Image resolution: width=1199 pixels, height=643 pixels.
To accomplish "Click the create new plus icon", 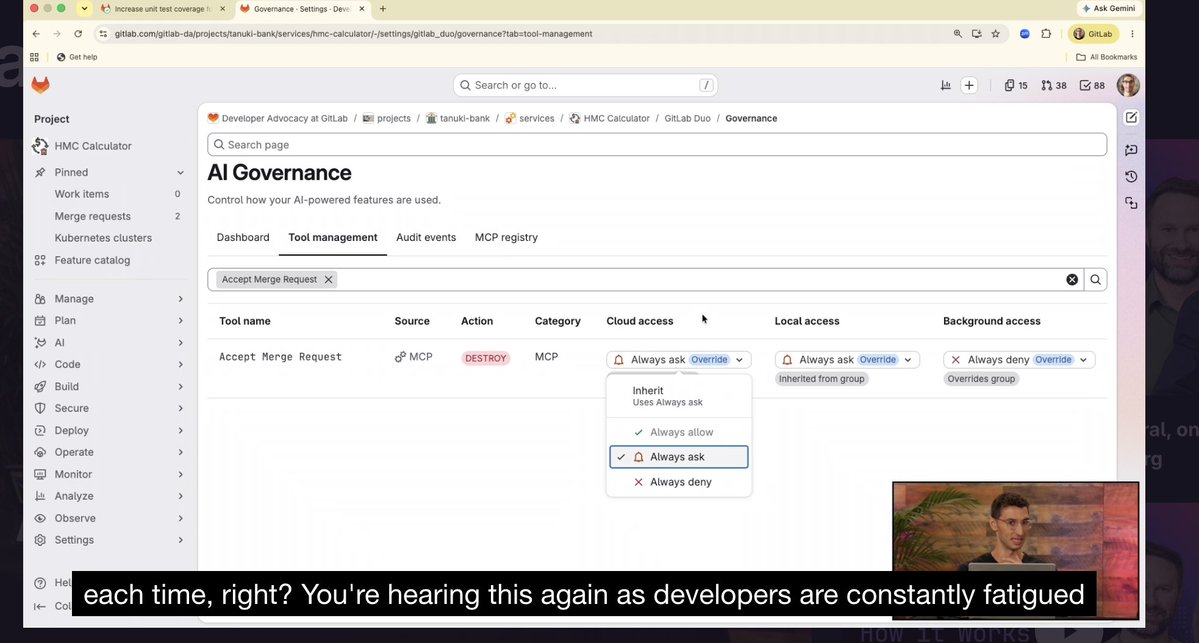I will coord(969,86).
